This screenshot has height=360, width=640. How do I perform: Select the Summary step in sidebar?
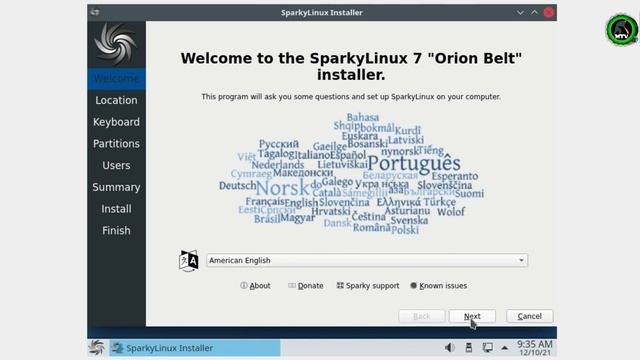coord(116,187)
